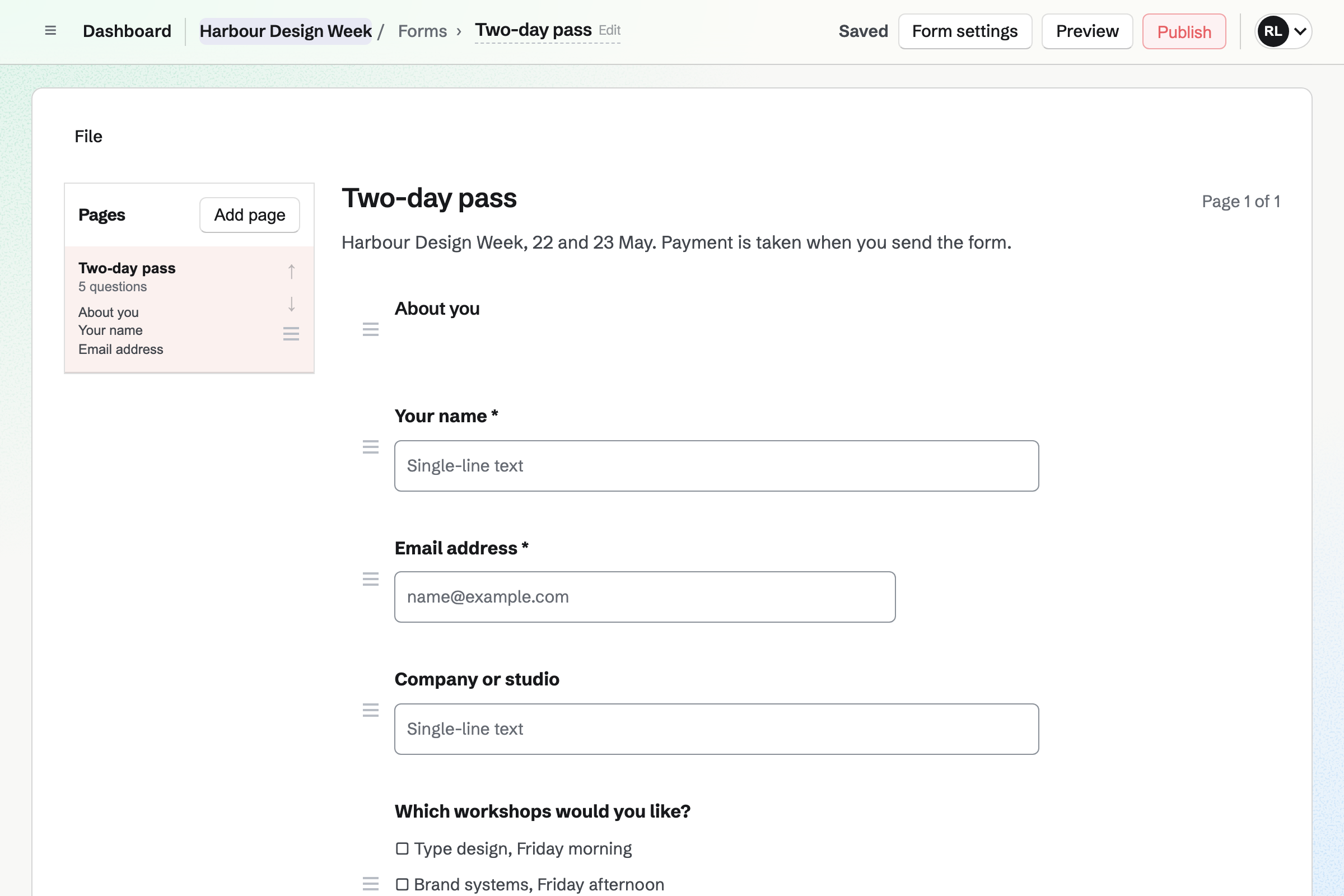Go to Dashboard
The image size is (1344, 896).
[127, 31]
